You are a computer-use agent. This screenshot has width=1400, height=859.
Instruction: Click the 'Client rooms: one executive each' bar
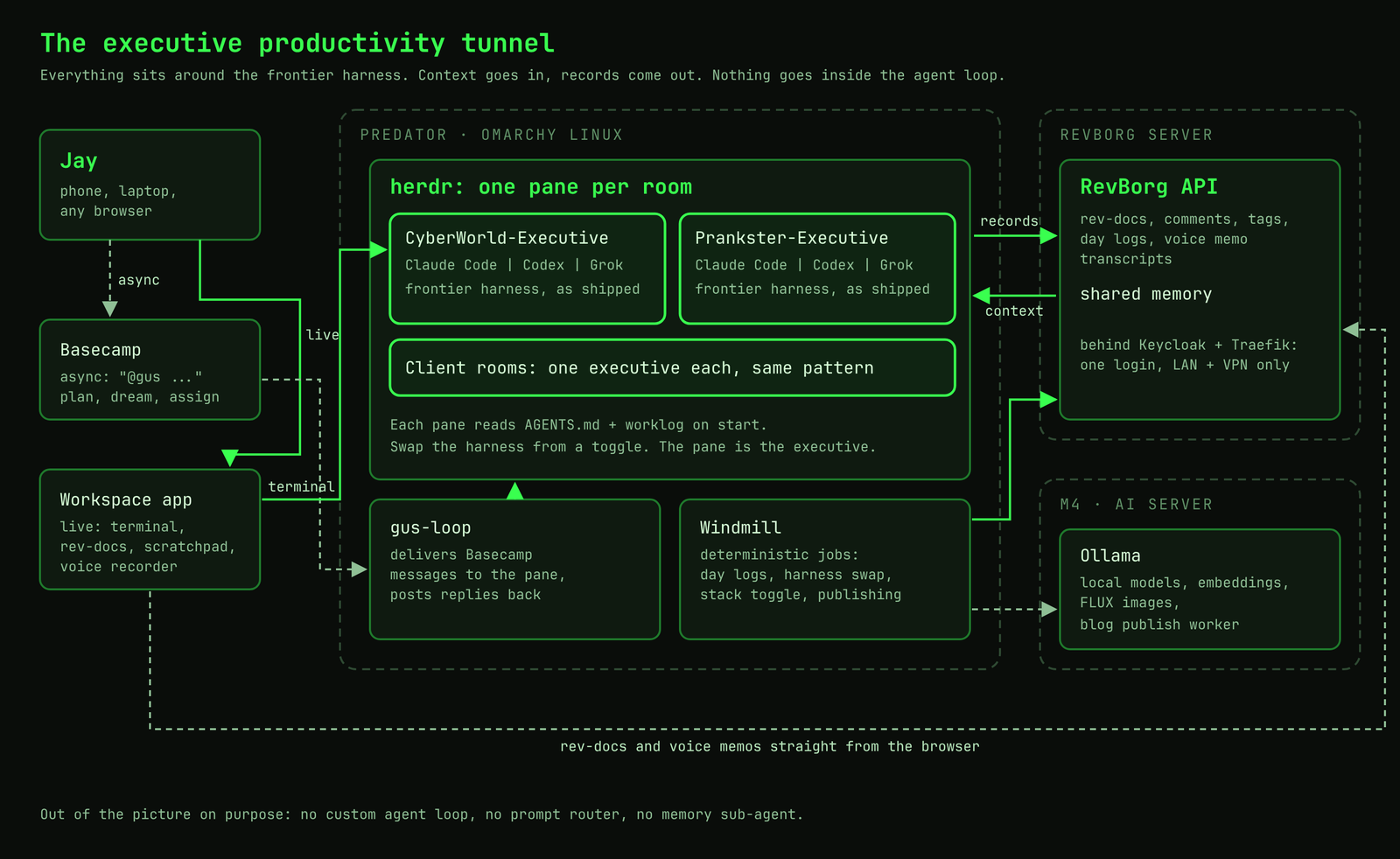coord(672,367)
